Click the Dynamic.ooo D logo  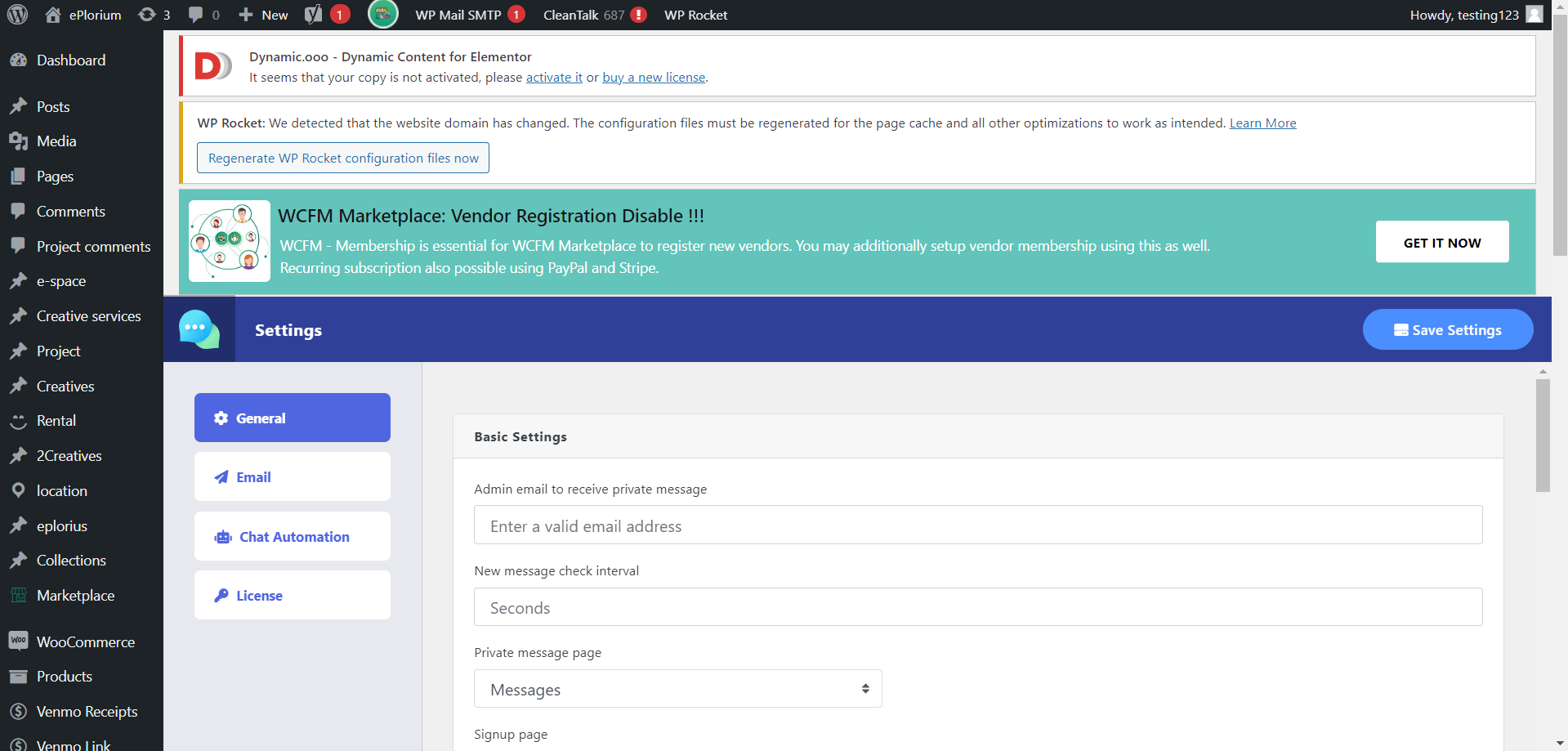pyautogui.click(x=213, y=66)
